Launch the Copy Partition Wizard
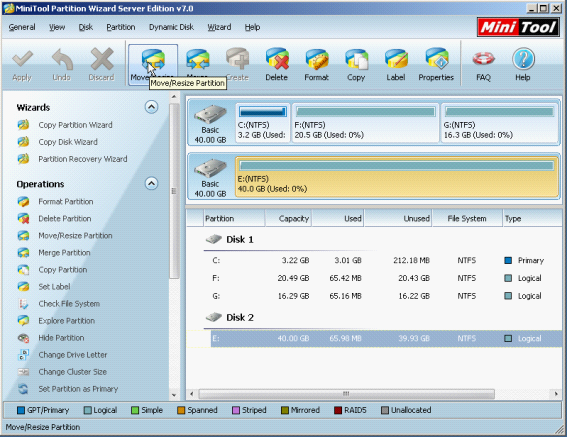Viewport: 567px width, 437px height. coord(75,125)
